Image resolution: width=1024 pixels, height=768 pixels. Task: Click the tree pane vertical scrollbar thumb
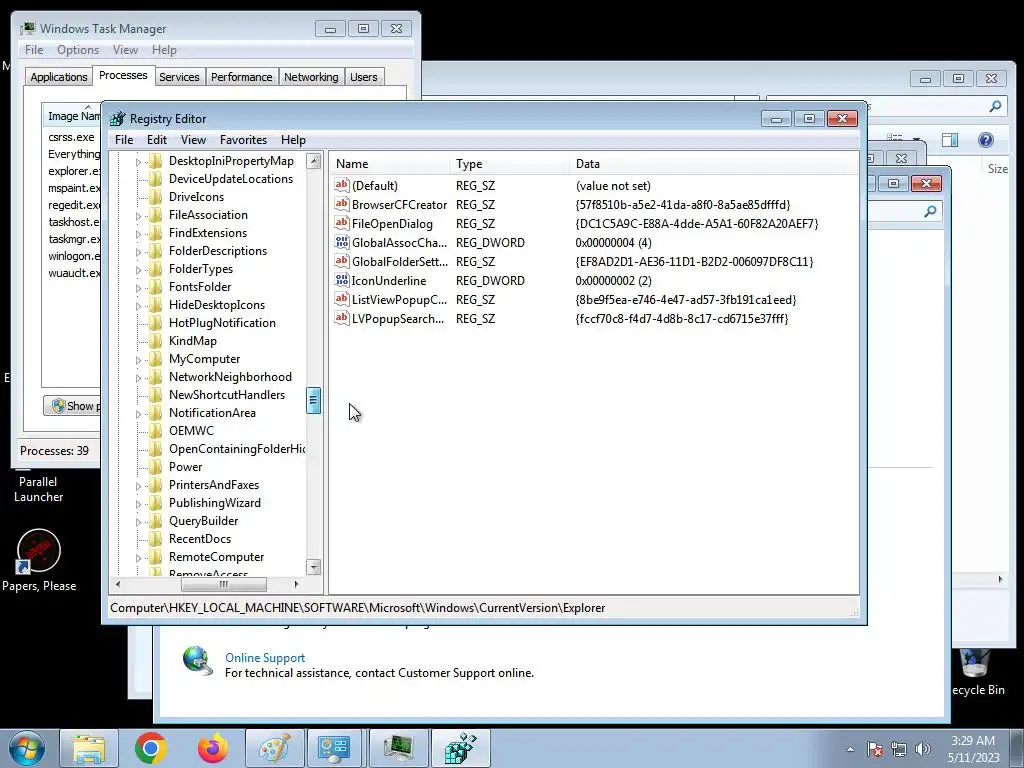[x=313, y=400]
